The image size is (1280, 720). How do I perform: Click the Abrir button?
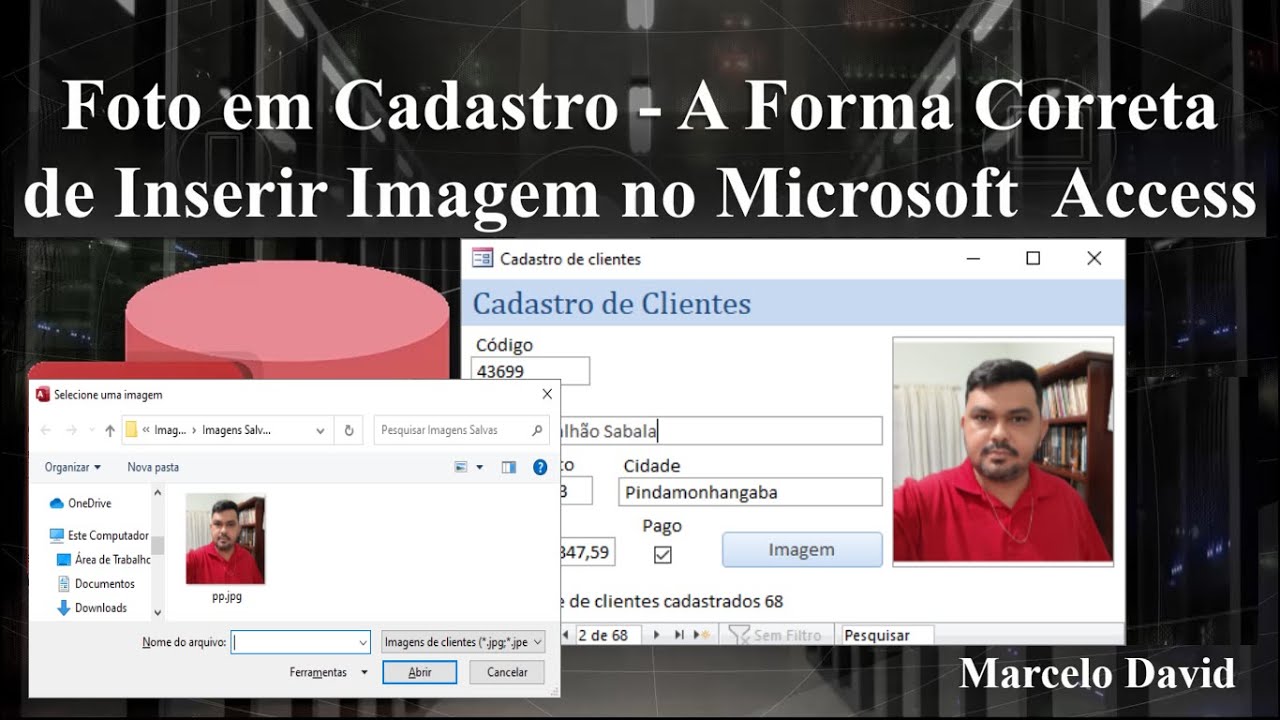(x=420, y=673)
